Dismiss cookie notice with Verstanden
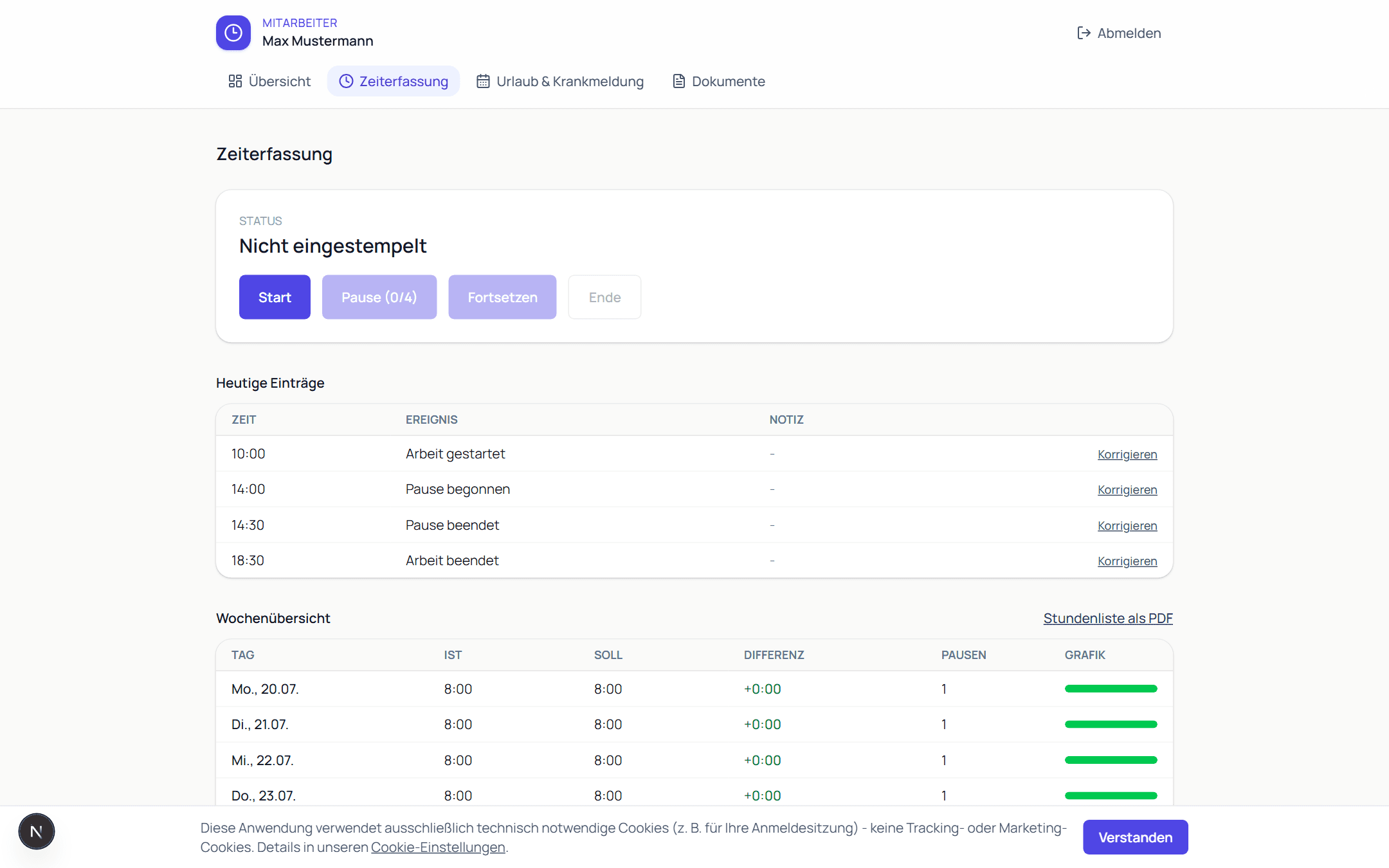The height and width of the screenshot is (868, 1389). coord(1135,837)
